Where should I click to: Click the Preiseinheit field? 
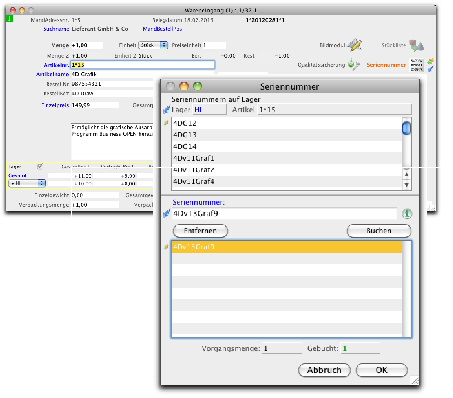[x=214, y=45]
